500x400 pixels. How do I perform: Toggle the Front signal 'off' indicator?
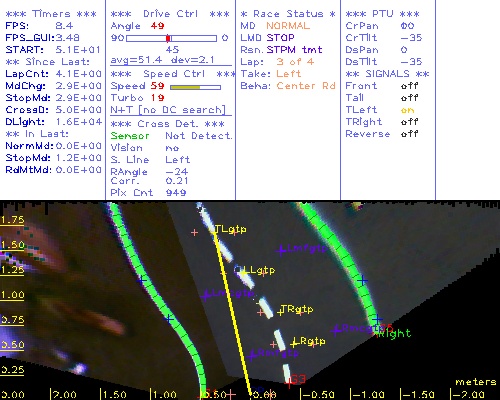point(409,86)
